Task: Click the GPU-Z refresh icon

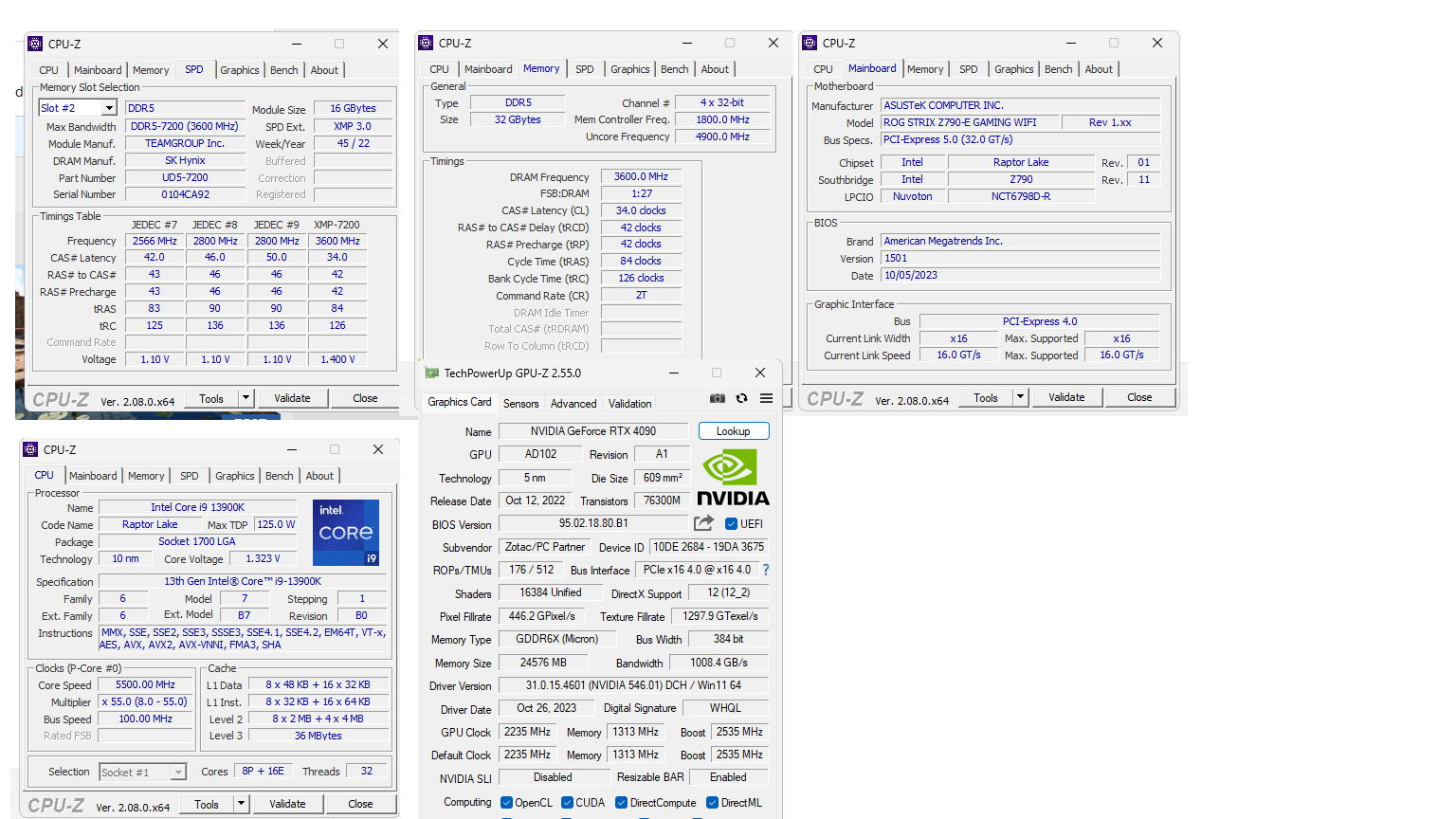Action: pyautogui.click(x=742, y=398)
